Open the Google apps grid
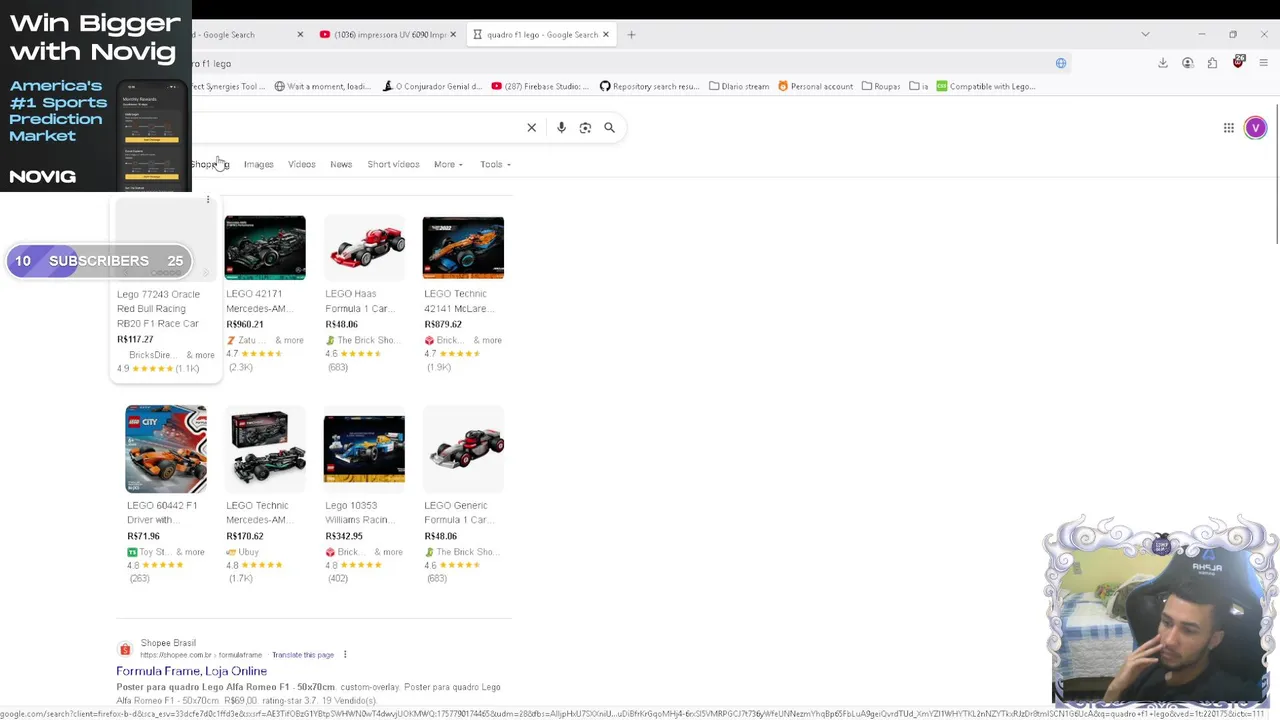This screenshot has width=1280, height=720. (1229, 127)
